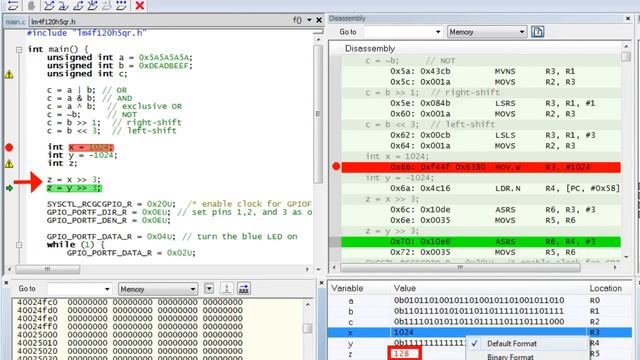
Task: Select variable a row in Locals
Action: pos(480,301)
